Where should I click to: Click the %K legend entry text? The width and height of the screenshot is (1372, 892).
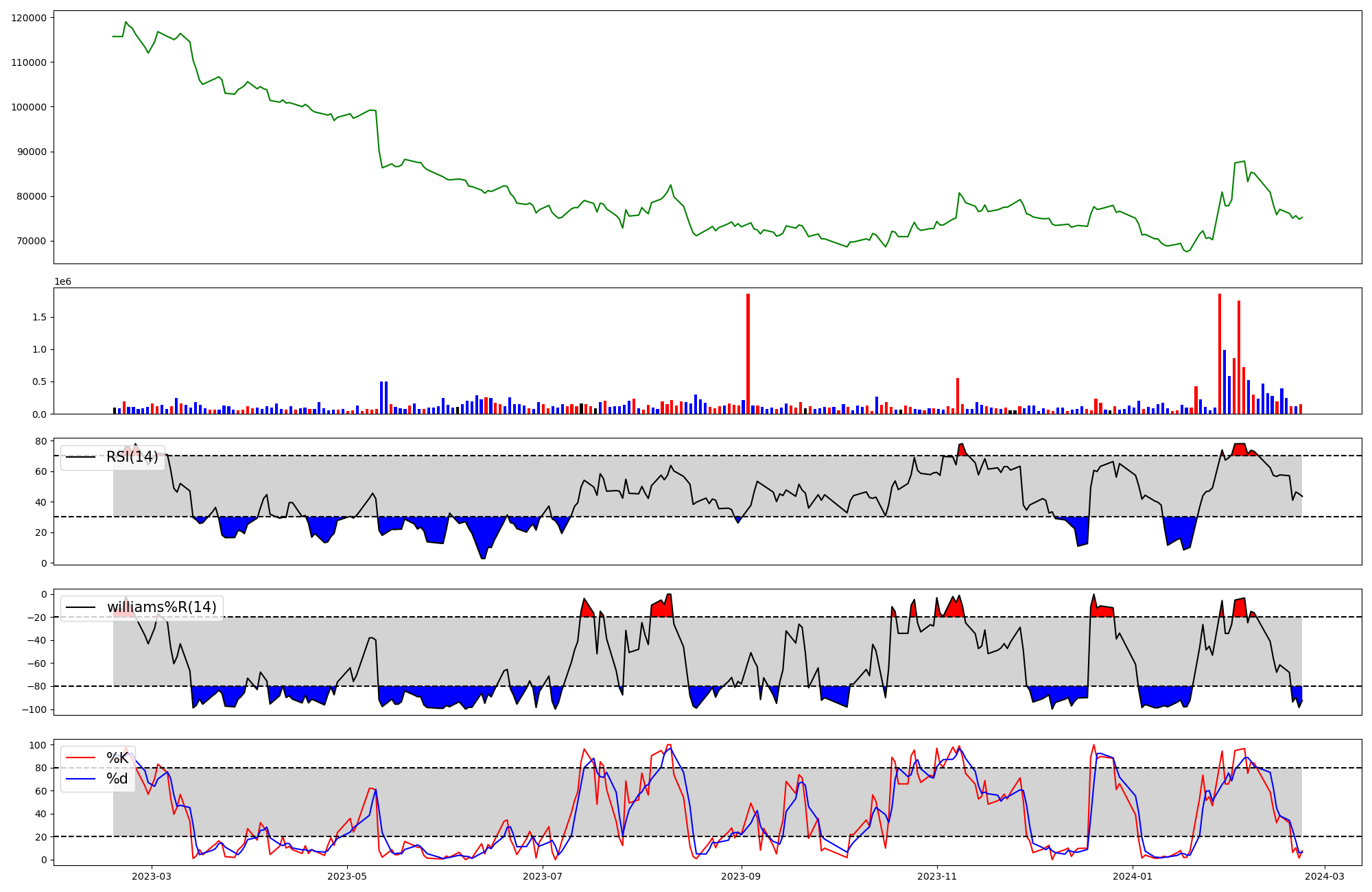117,758
